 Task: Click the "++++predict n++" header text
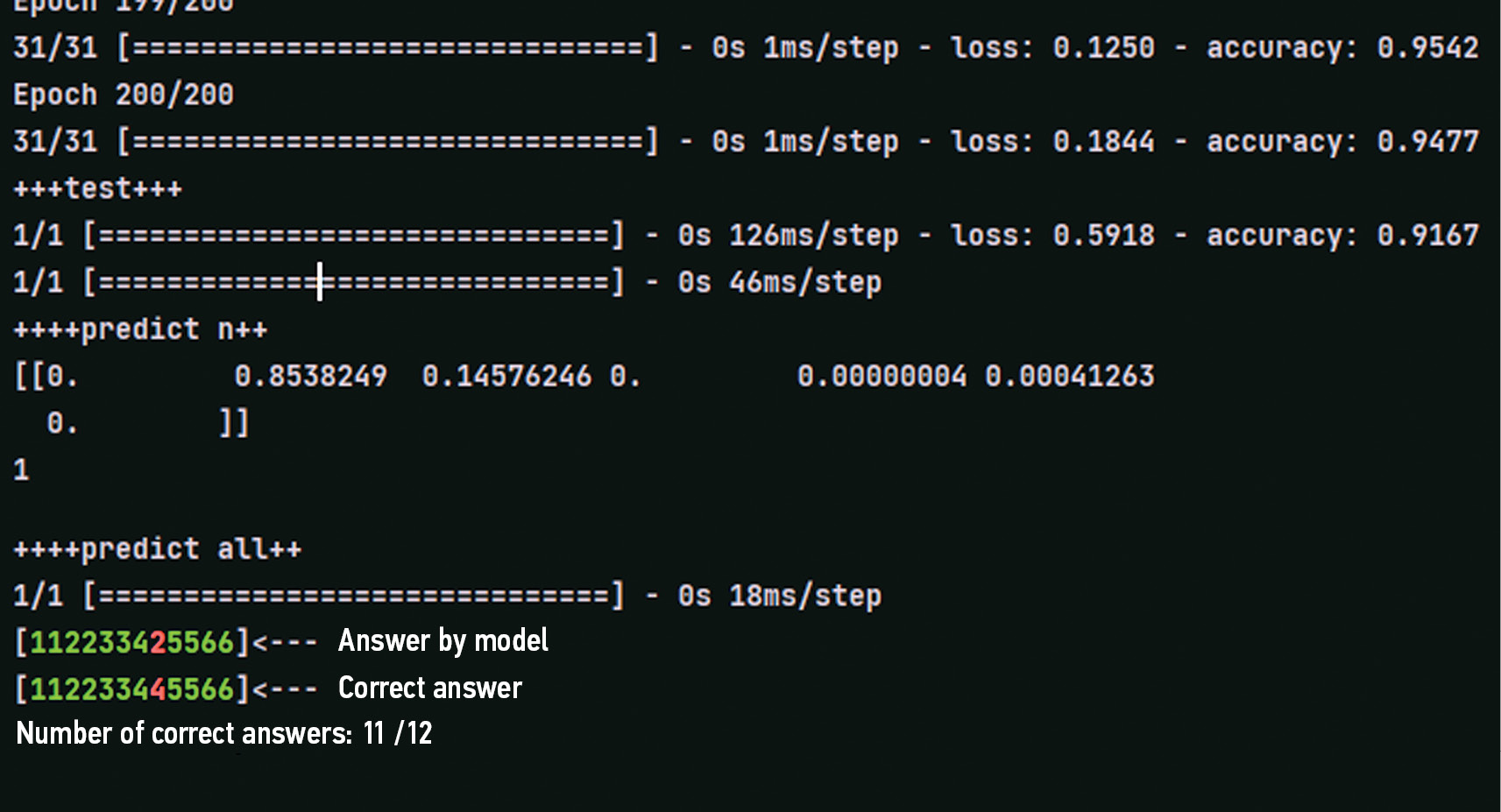(140, 329)
